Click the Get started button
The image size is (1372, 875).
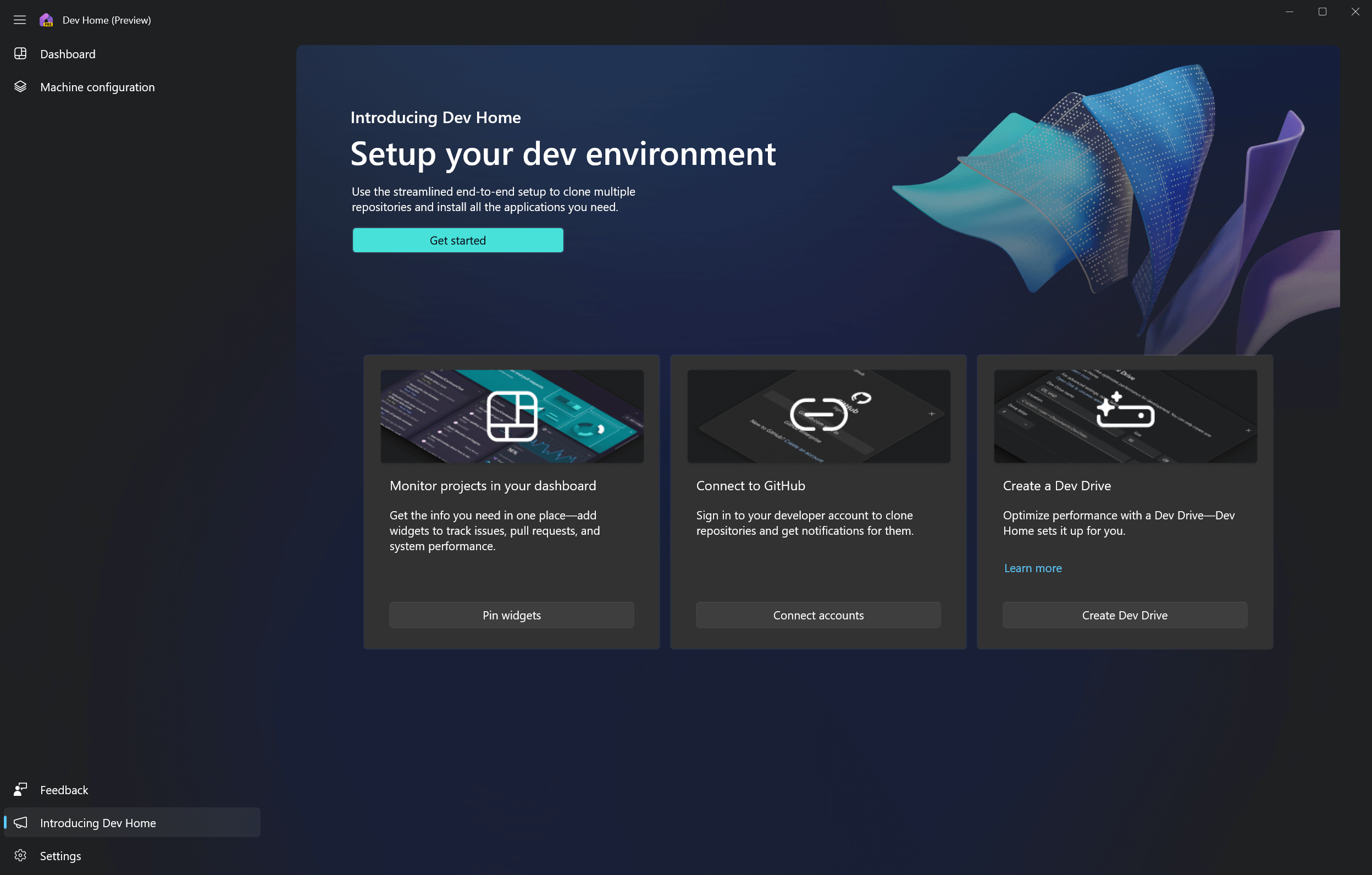coord(458,240)
